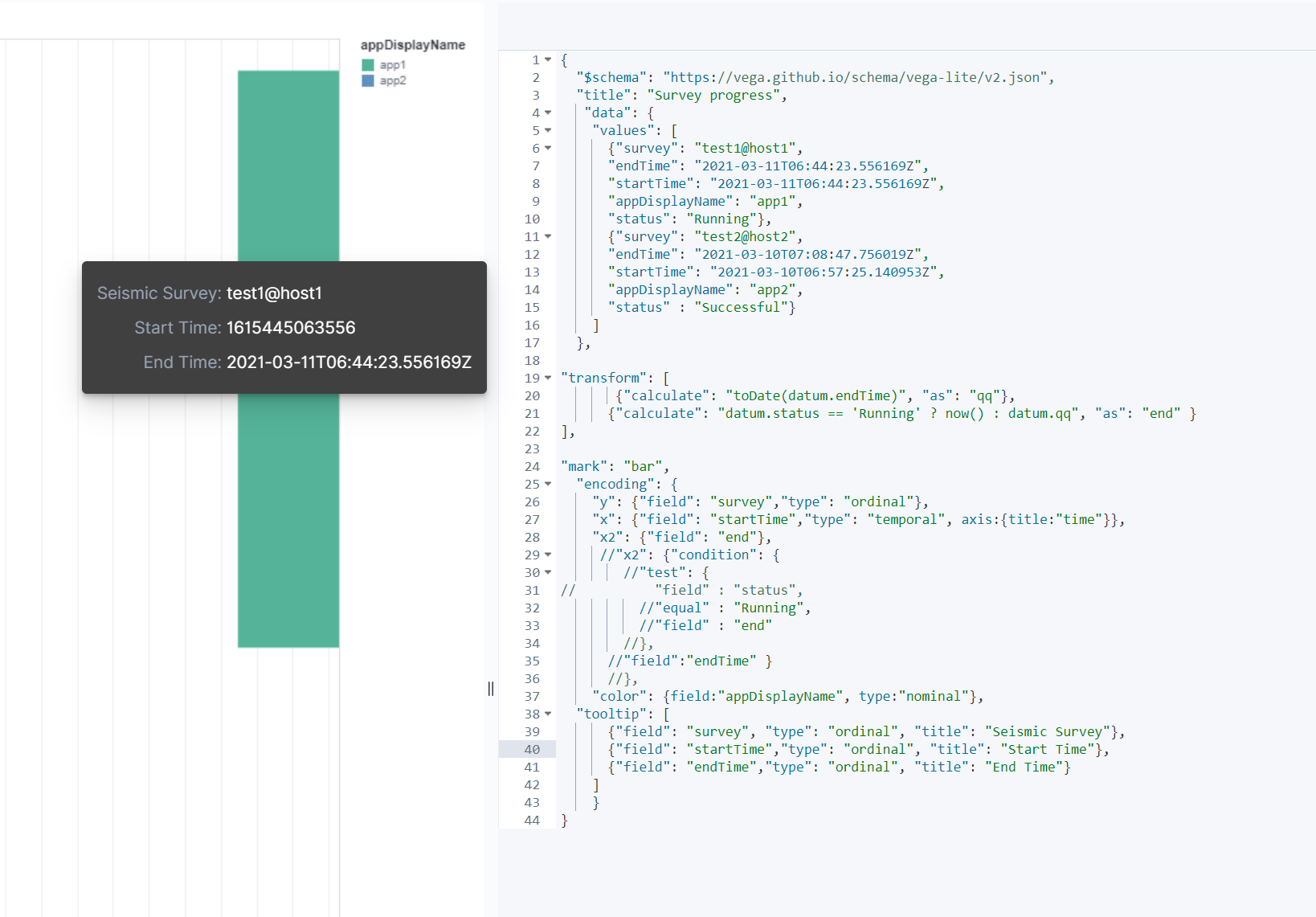Collapse the test2@host2 record fold arrow
The image size is (1316, 917).
[x=547, y=236]
